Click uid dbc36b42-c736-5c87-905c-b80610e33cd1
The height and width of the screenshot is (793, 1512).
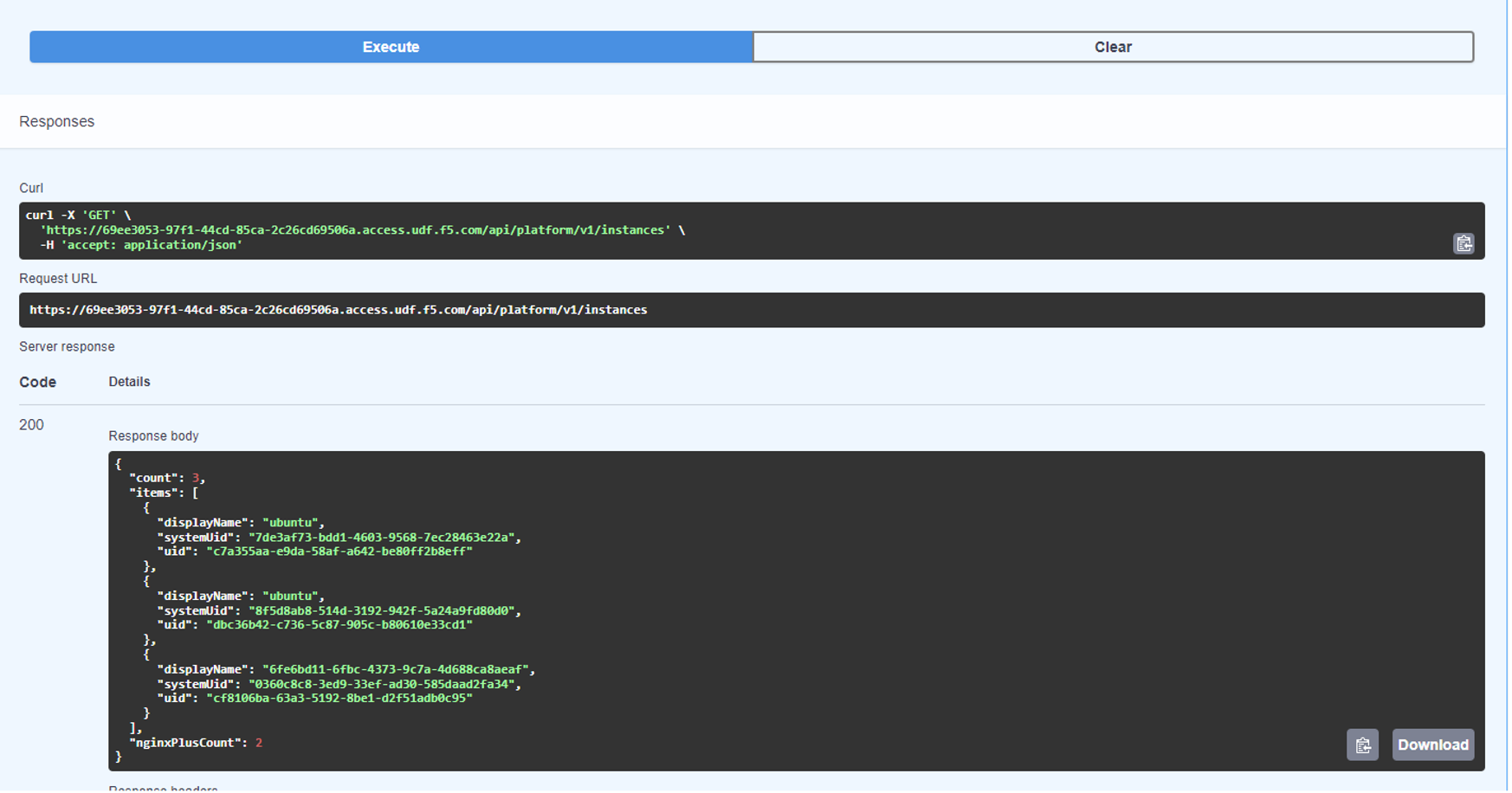point(315,625)
